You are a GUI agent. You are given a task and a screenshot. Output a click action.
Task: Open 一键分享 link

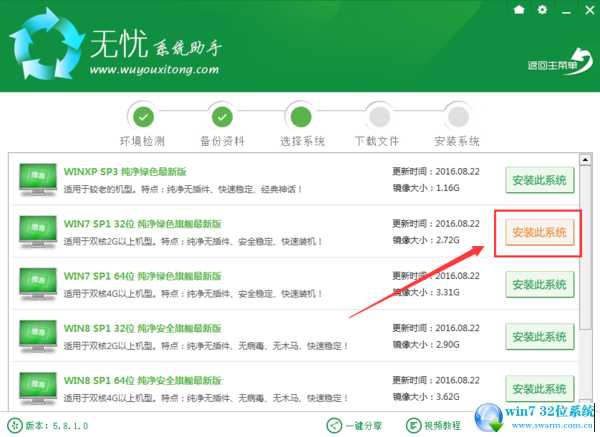(x=364, y=426)
